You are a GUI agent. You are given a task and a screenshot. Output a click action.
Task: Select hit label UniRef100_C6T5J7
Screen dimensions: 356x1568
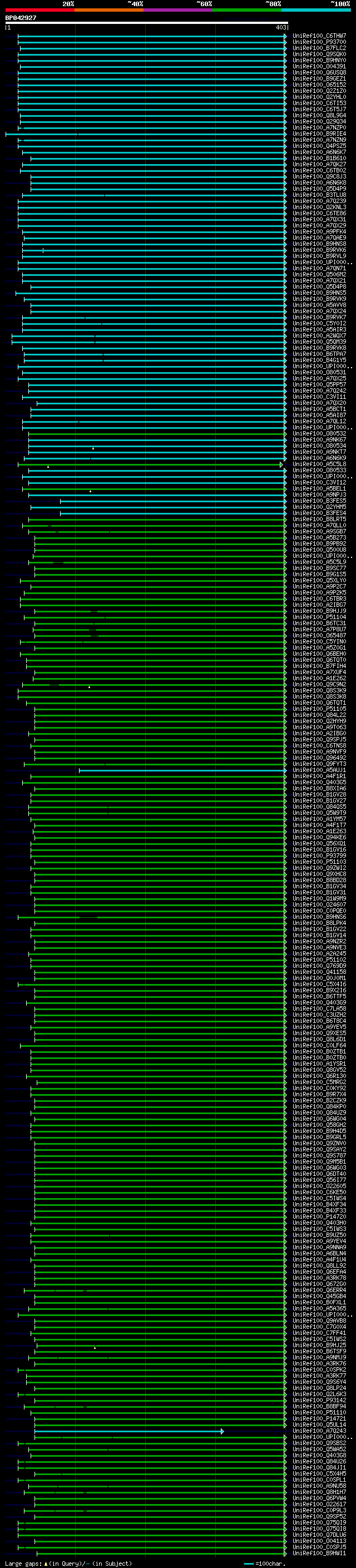(x=319, y=110)
